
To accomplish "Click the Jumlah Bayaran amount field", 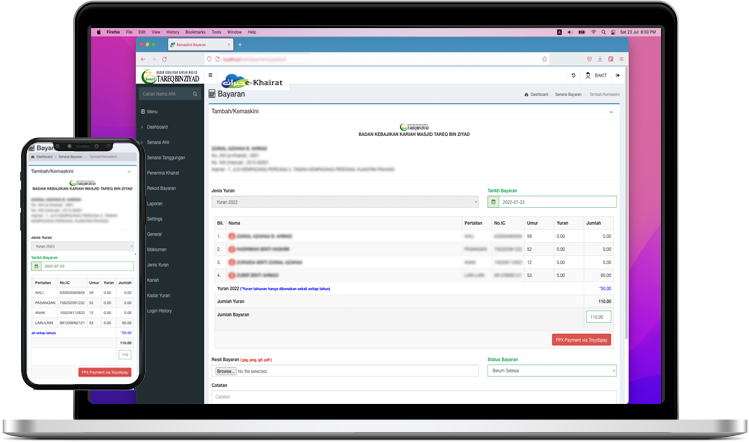I will pyautogui.click(x=598, y=317).
